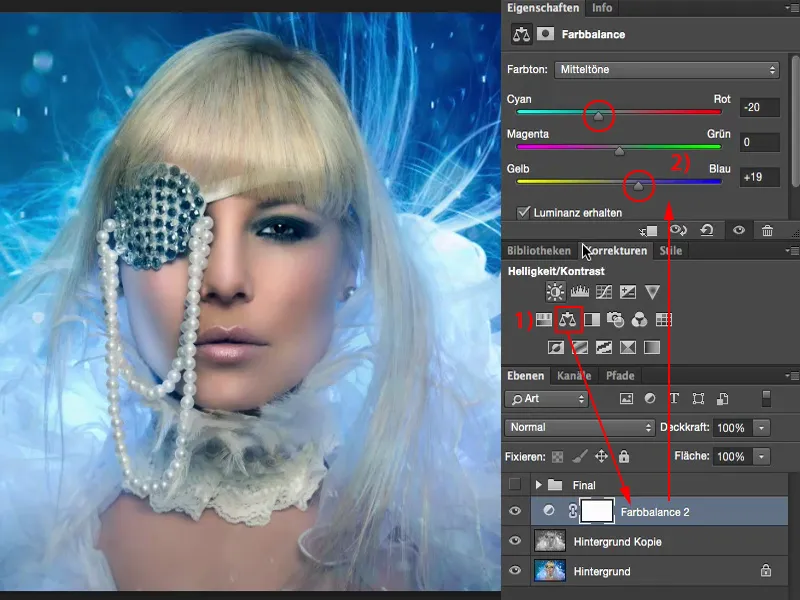Switch to the Stile tab
Viewport: 800px width, 600px height.
tap(670, 251)
